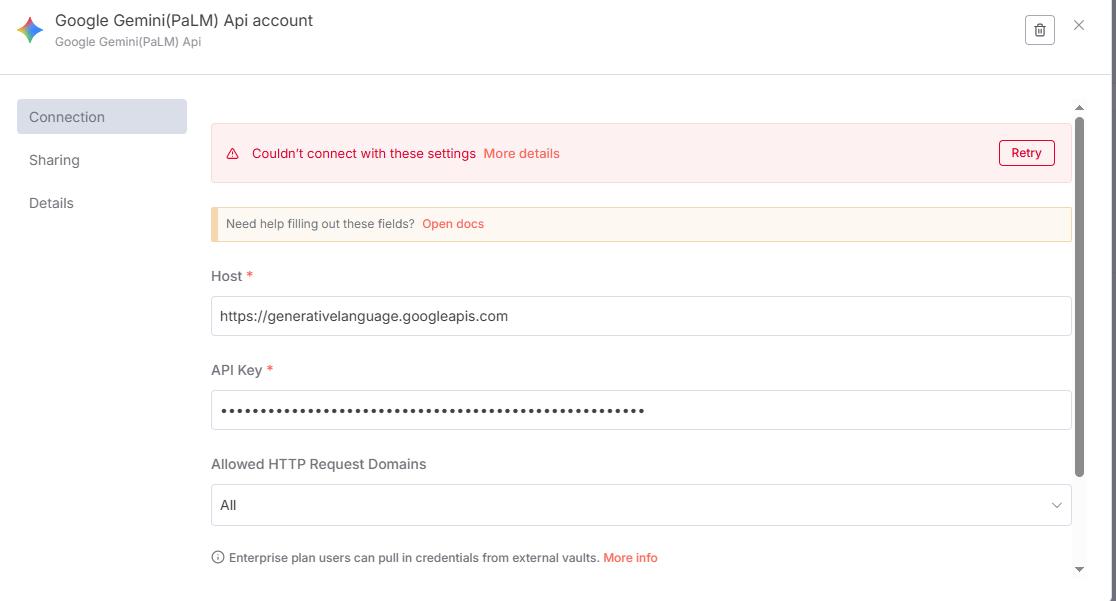The image size is (1116, 601).
Task: Close the credential dialog
Action: 1079,25
